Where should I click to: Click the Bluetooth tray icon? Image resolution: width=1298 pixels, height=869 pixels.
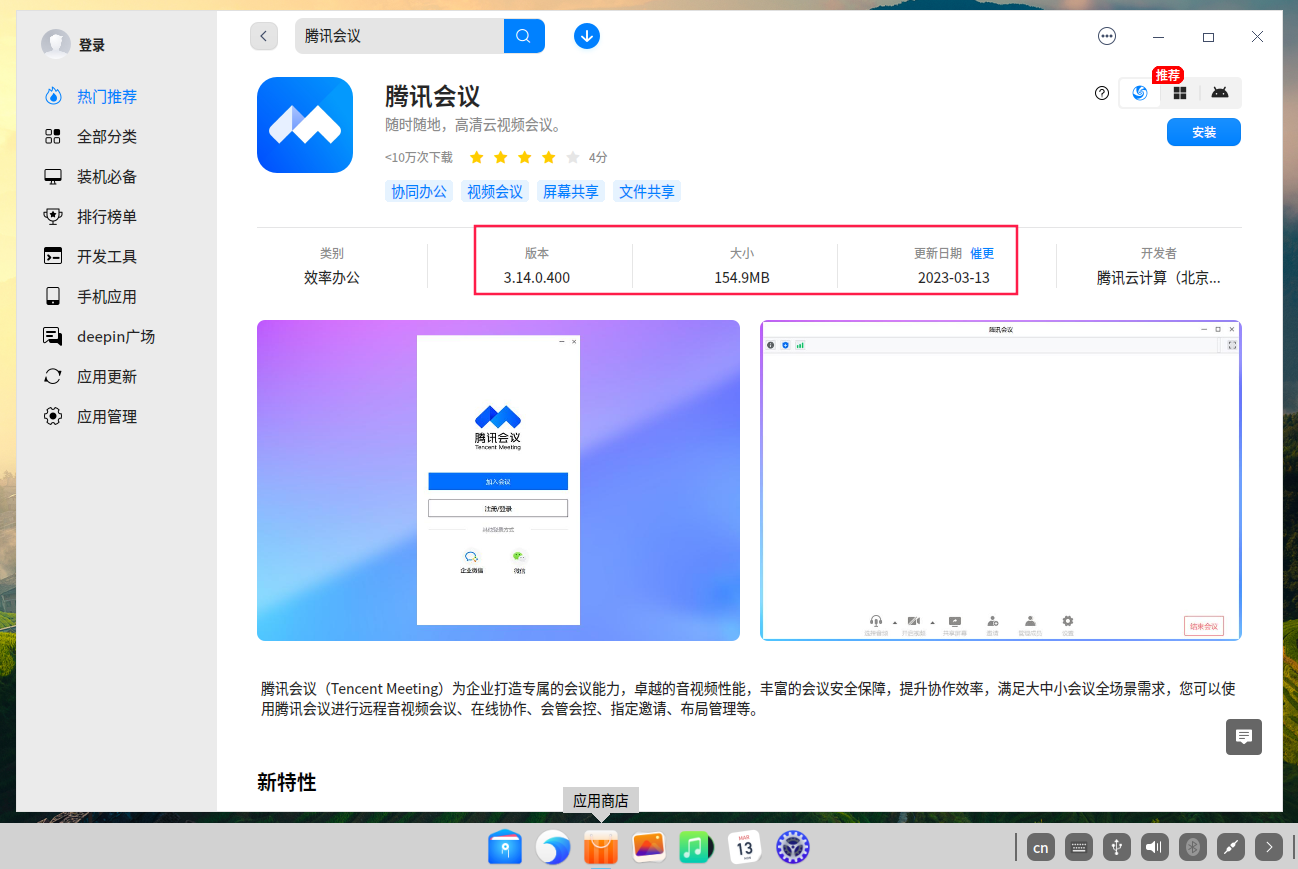tap(1193, 847)
